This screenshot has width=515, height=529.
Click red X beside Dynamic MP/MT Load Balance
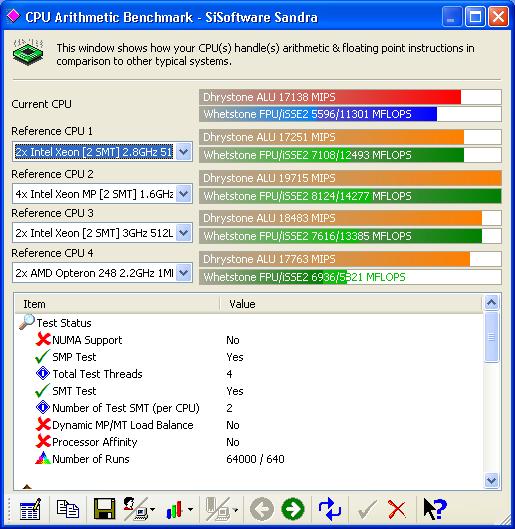43,424
